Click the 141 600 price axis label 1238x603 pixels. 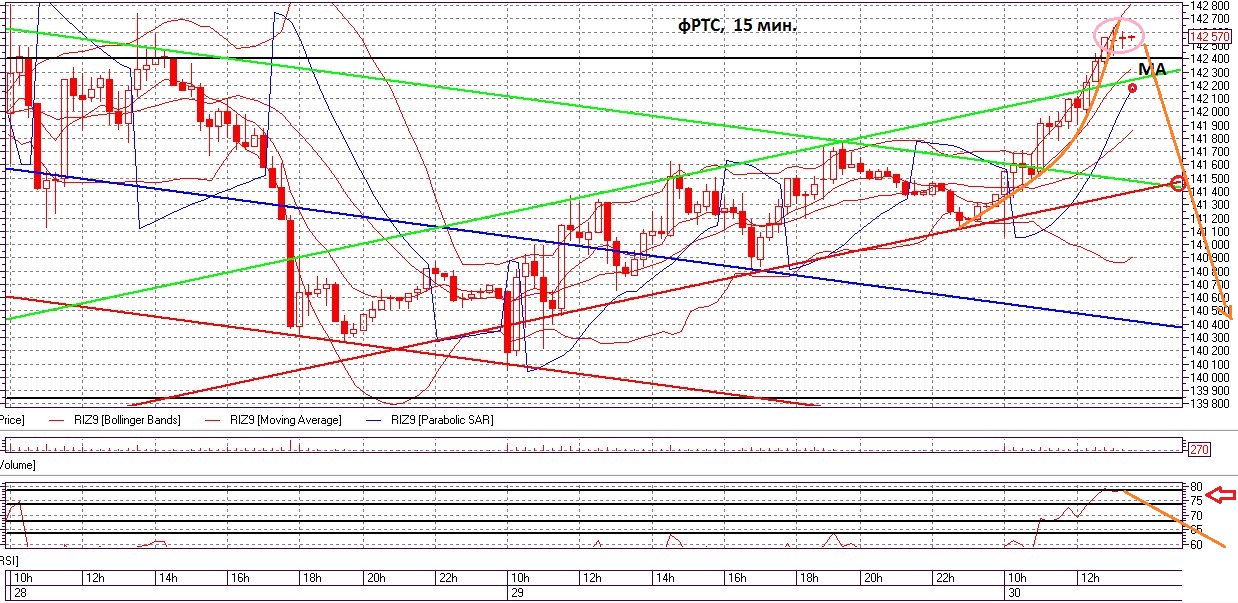(x=1211, y=165)
